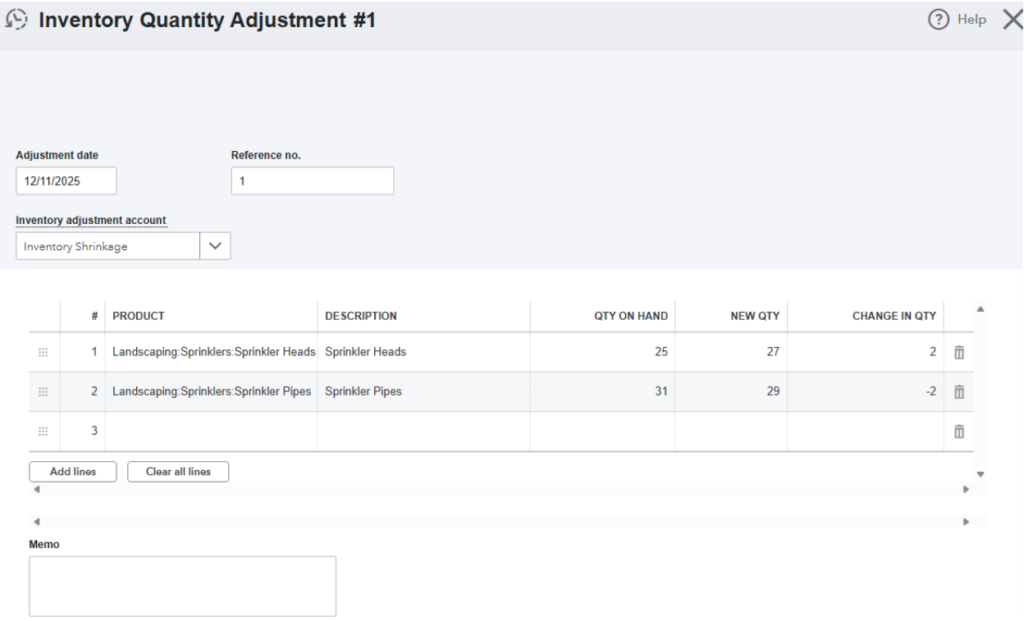Screen dimensions: 1024x621
Task: Grab the drag handle for line 1
Action: (43, 352)
